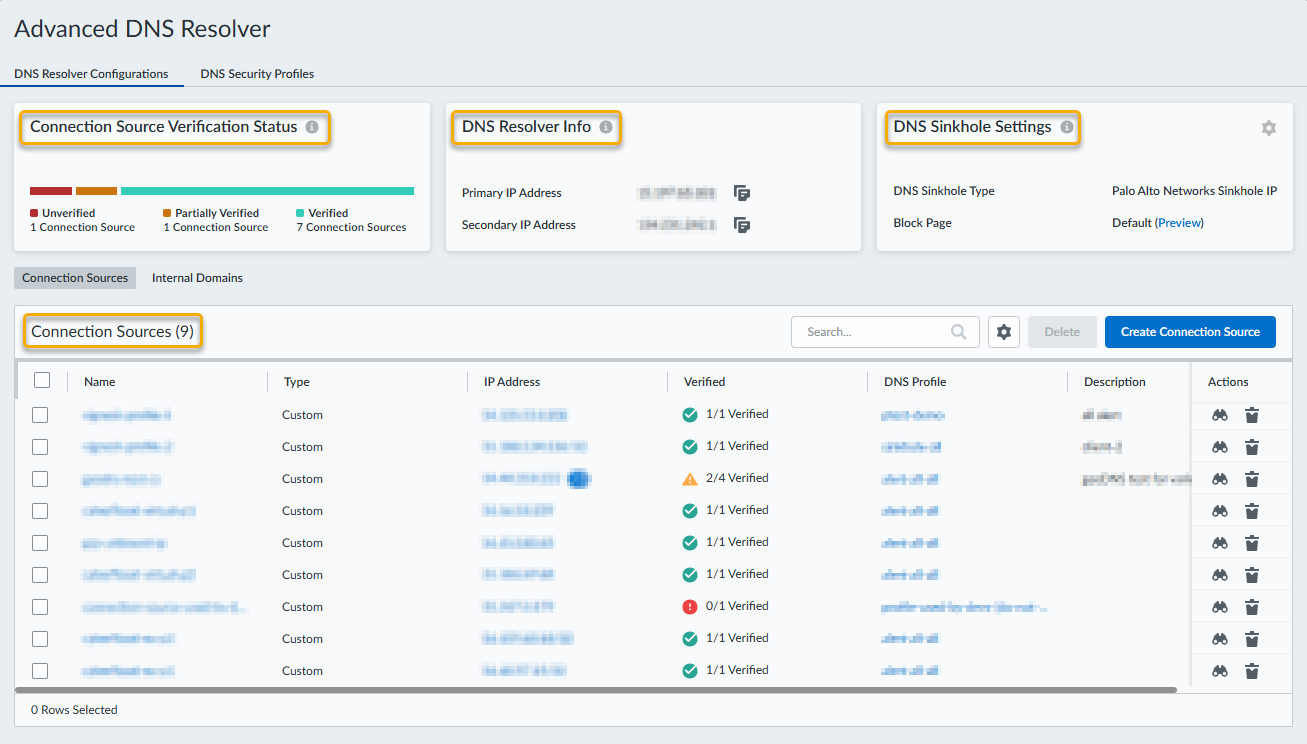Image resolution: width=1307 pixels, height=744 pixels.
Task: Click into the connection sources Search field
Action: coord(868,332)
